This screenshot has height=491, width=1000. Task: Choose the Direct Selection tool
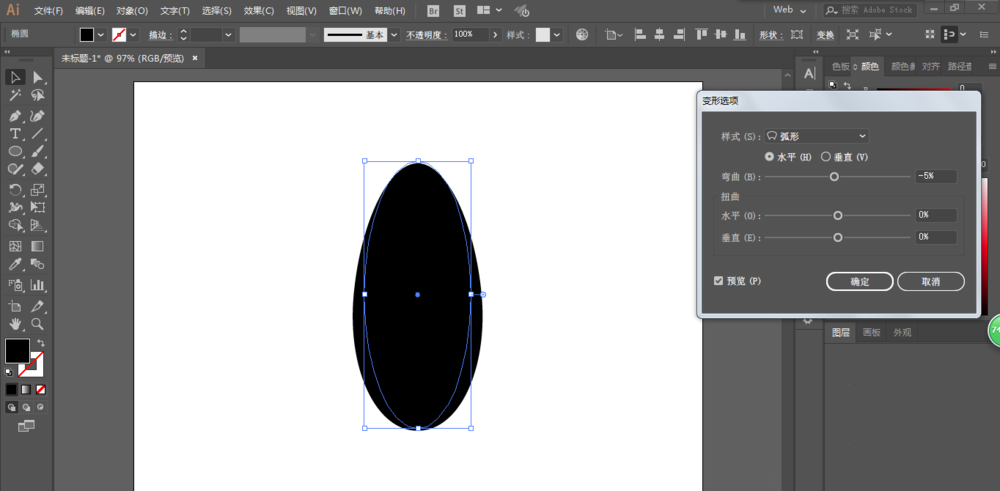pos(38,77)
